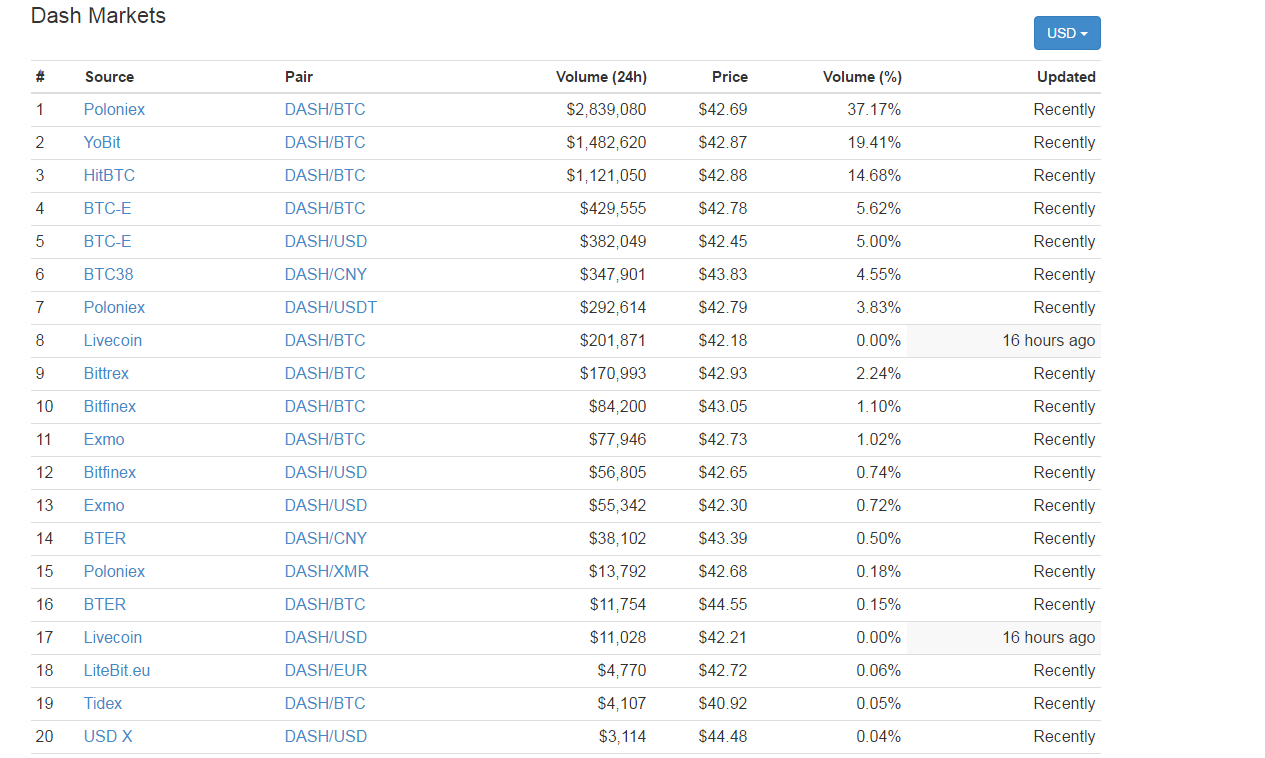The image size is (1265, 758).
Task: Select the 37.17% volume share cell
Action: (x=874, y=109)
